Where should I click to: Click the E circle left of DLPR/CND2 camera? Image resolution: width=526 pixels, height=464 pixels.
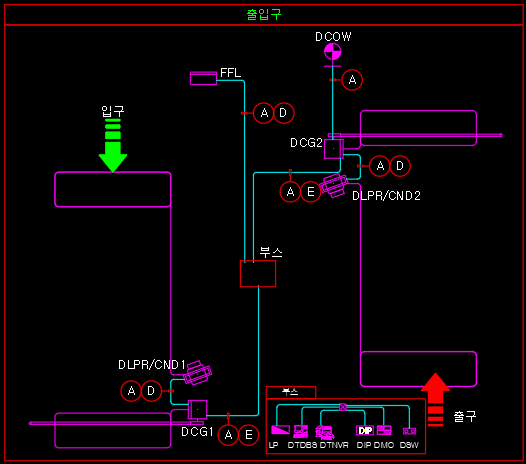(x=310, y=192)
